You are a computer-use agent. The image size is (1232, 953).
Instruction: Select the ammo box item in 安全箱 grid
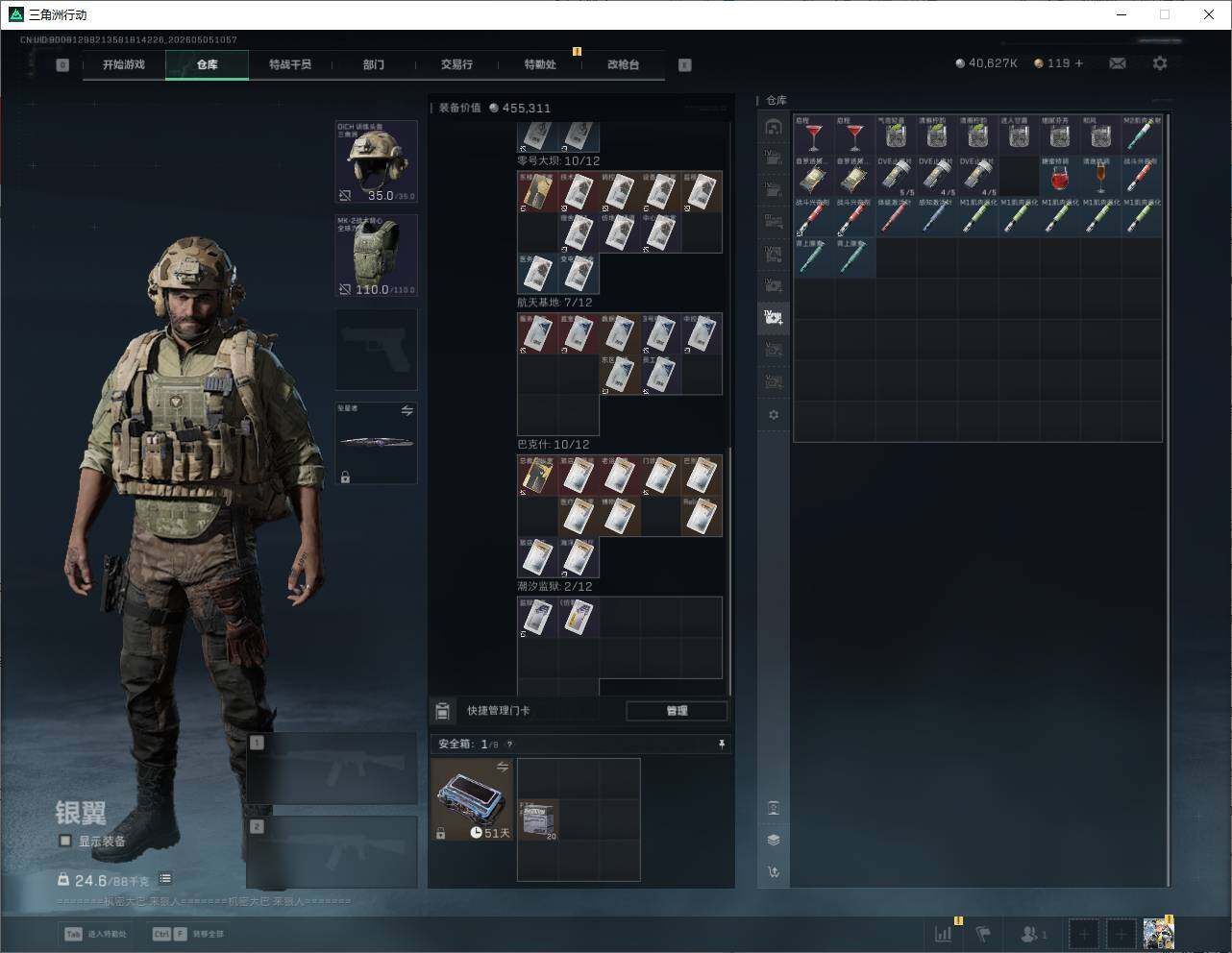pyautogui.click(x=538, y=819)
